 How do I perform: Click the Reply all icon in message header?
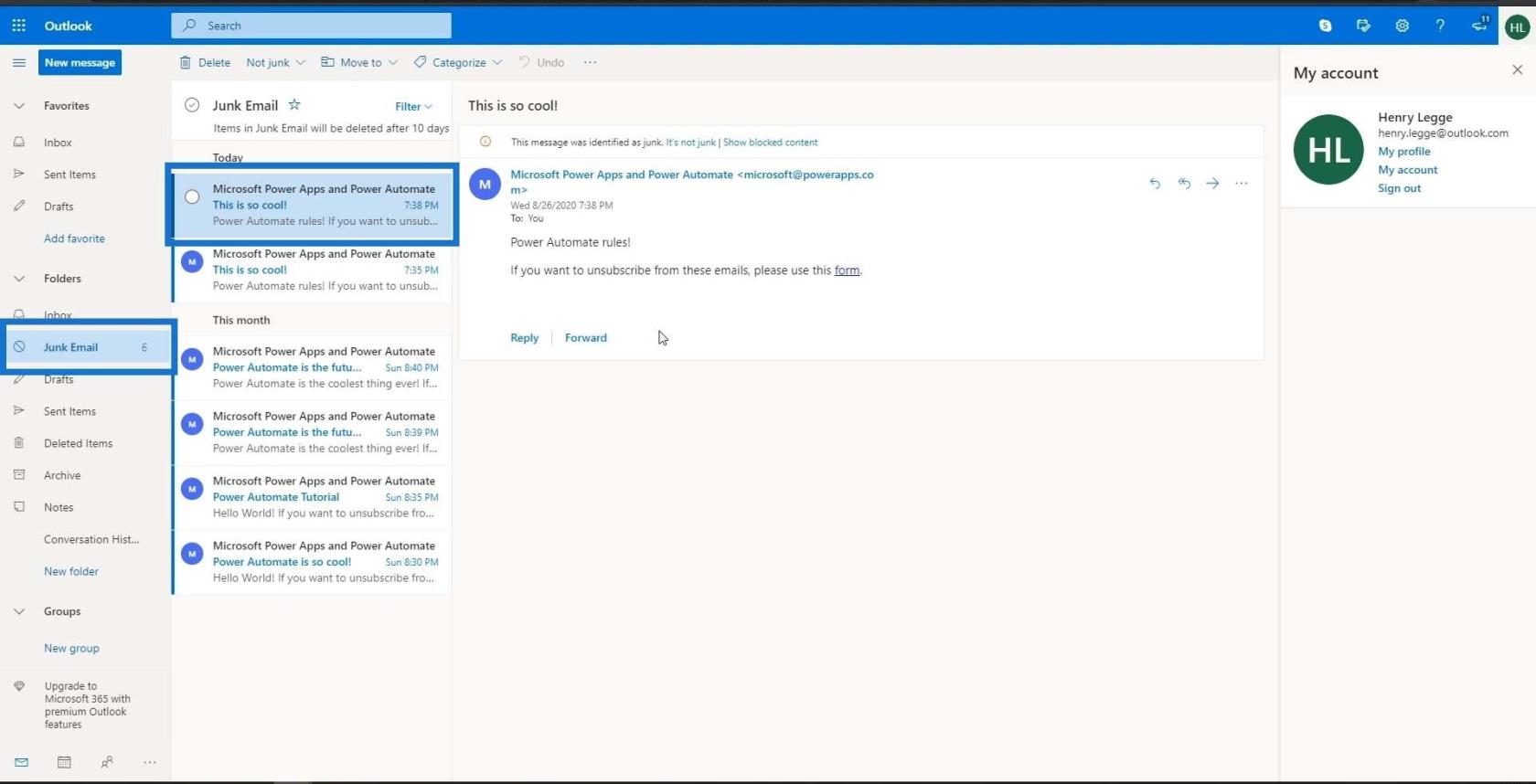click(1184, 183)
